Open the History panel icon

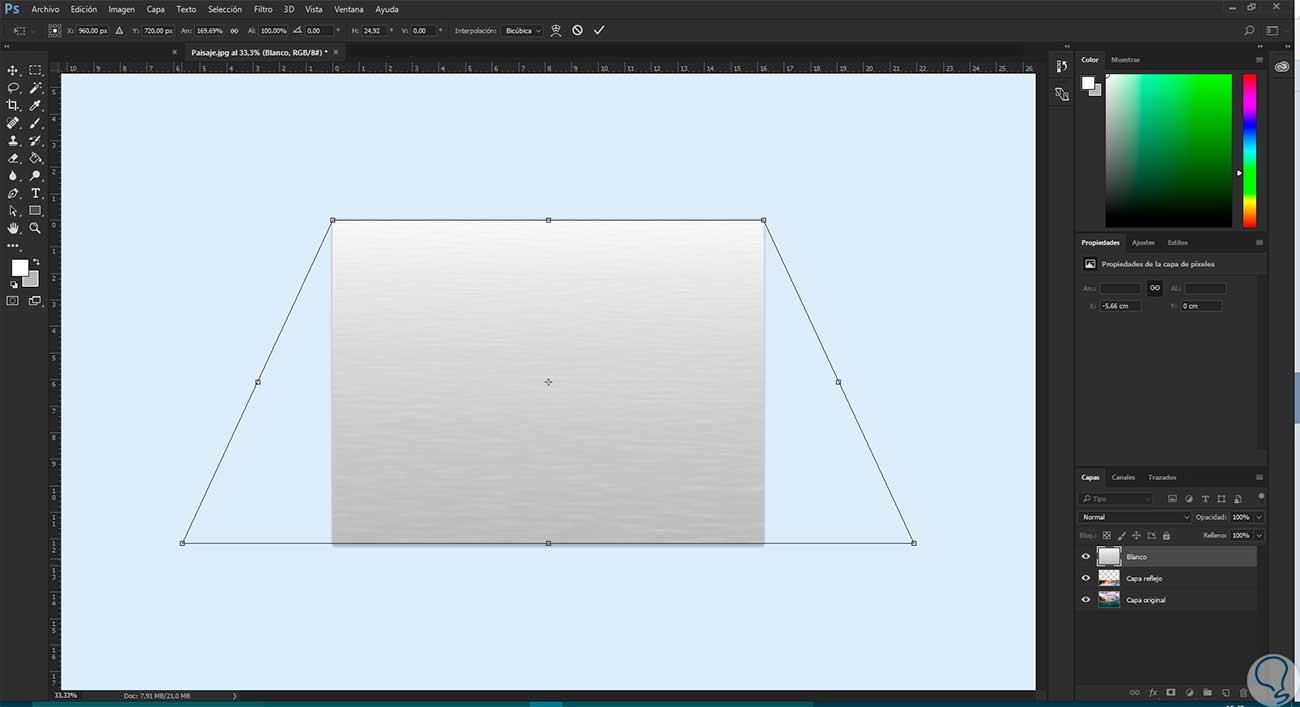tap(1061, 66)
